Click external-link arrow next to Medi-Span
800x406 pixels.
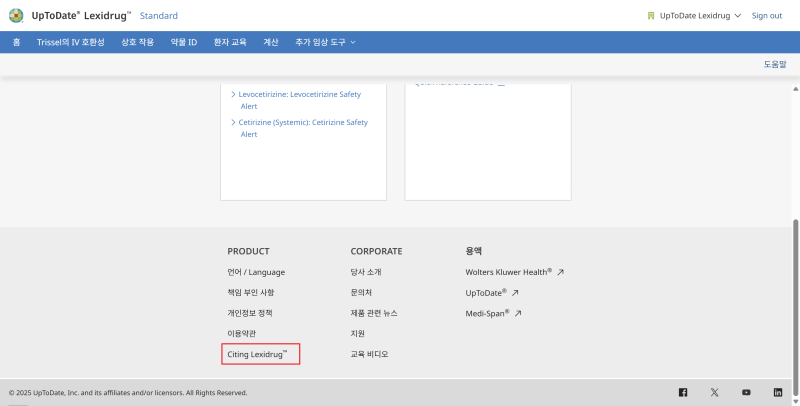pos(517,313)
